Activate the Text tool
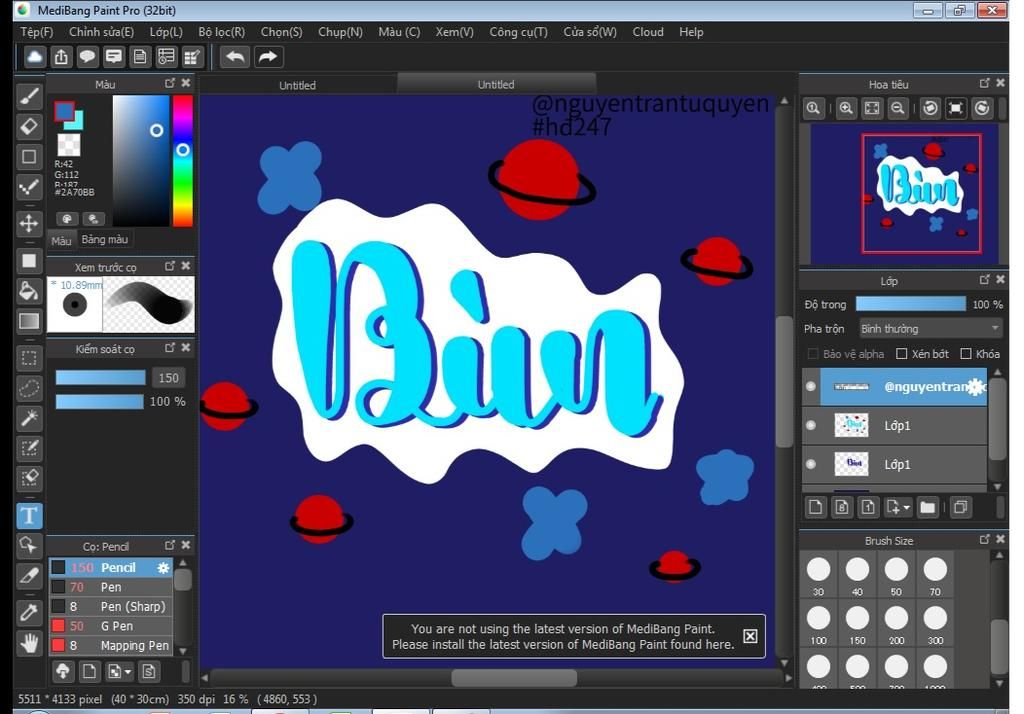 coord(29,515)
